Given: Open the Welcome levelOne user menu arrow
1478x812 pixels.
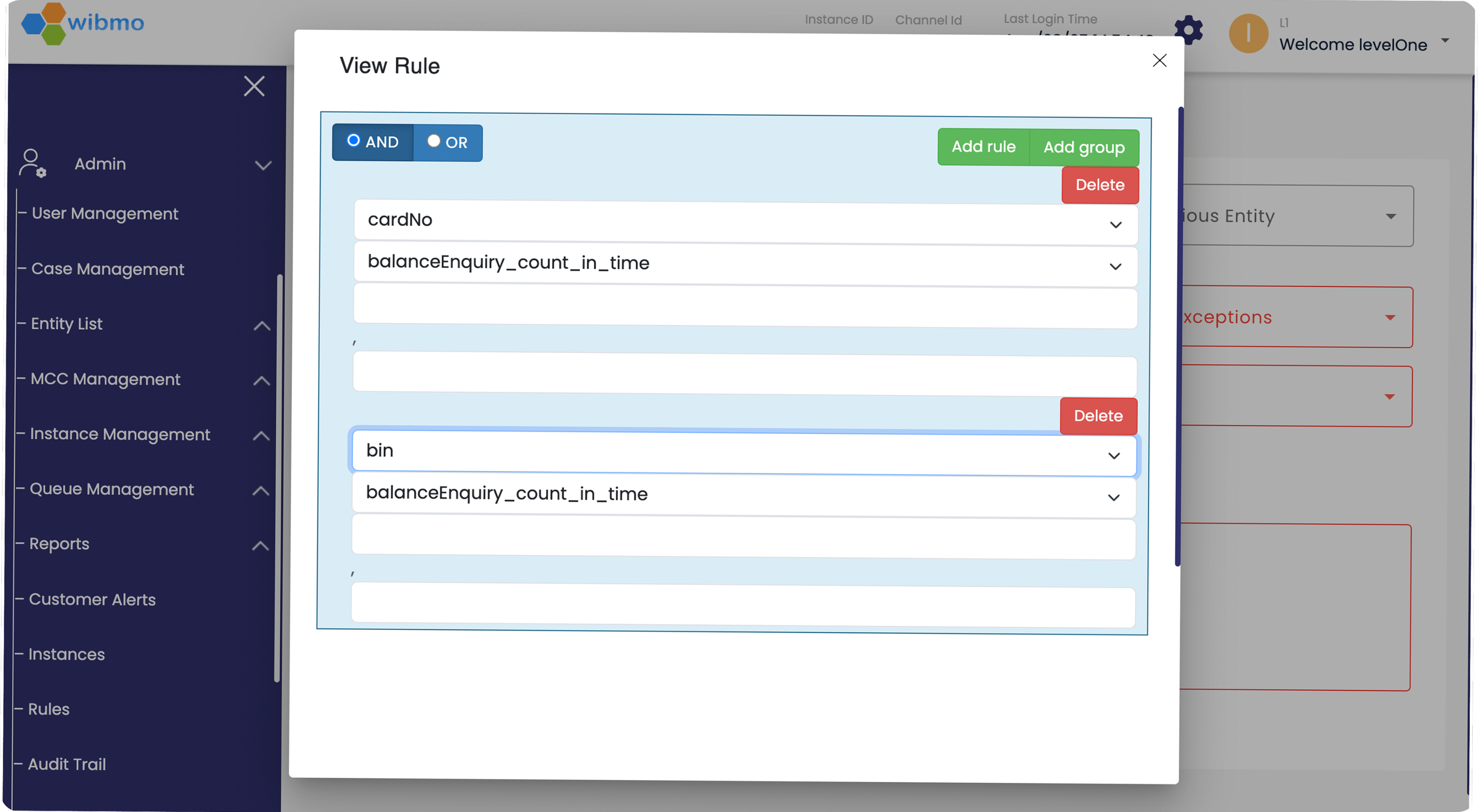Looking at the screenshot, I should [x=1445, y=41].
